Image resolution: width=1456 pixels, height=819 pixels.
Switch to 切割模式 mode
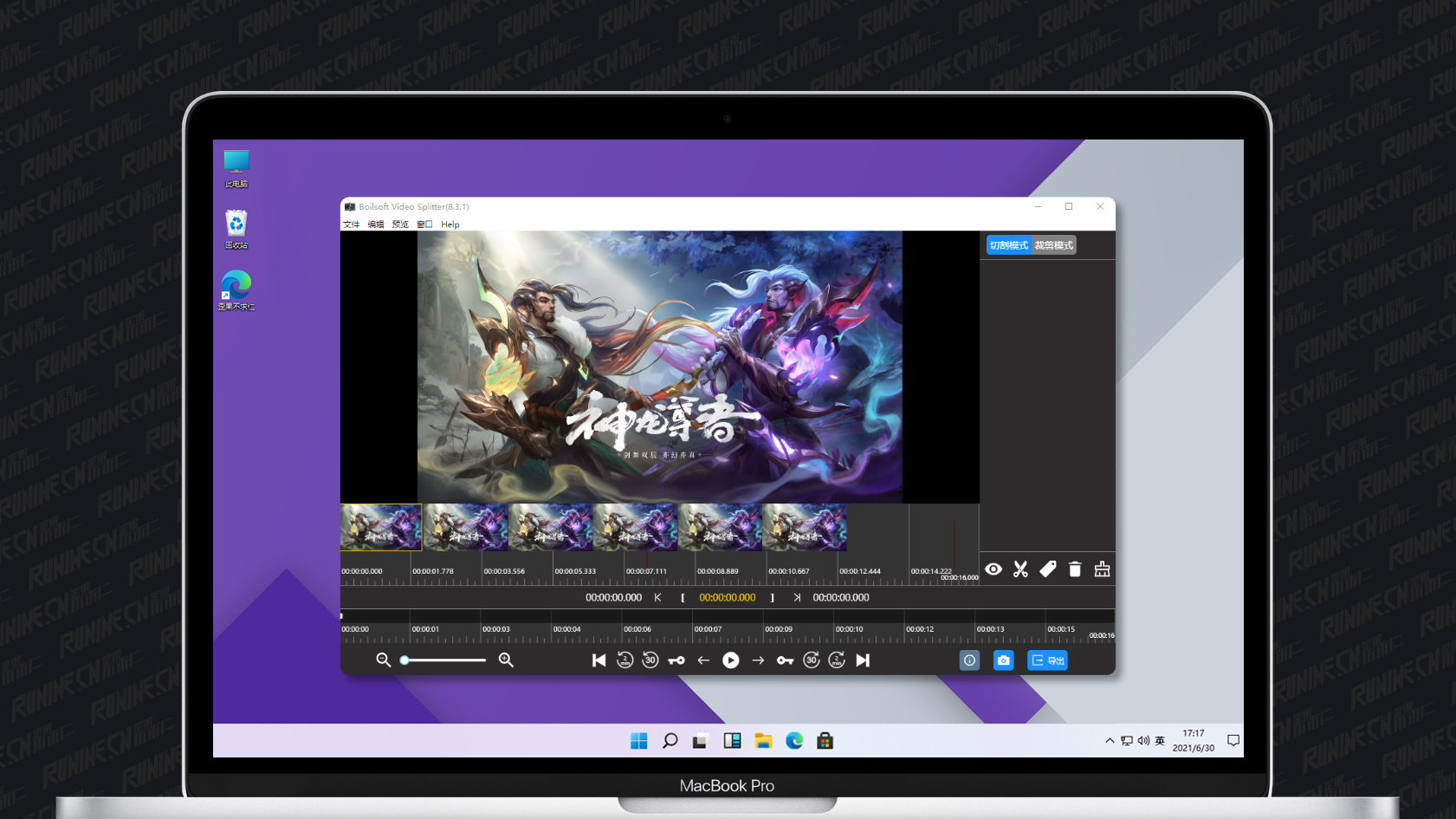pos(1007,244)
